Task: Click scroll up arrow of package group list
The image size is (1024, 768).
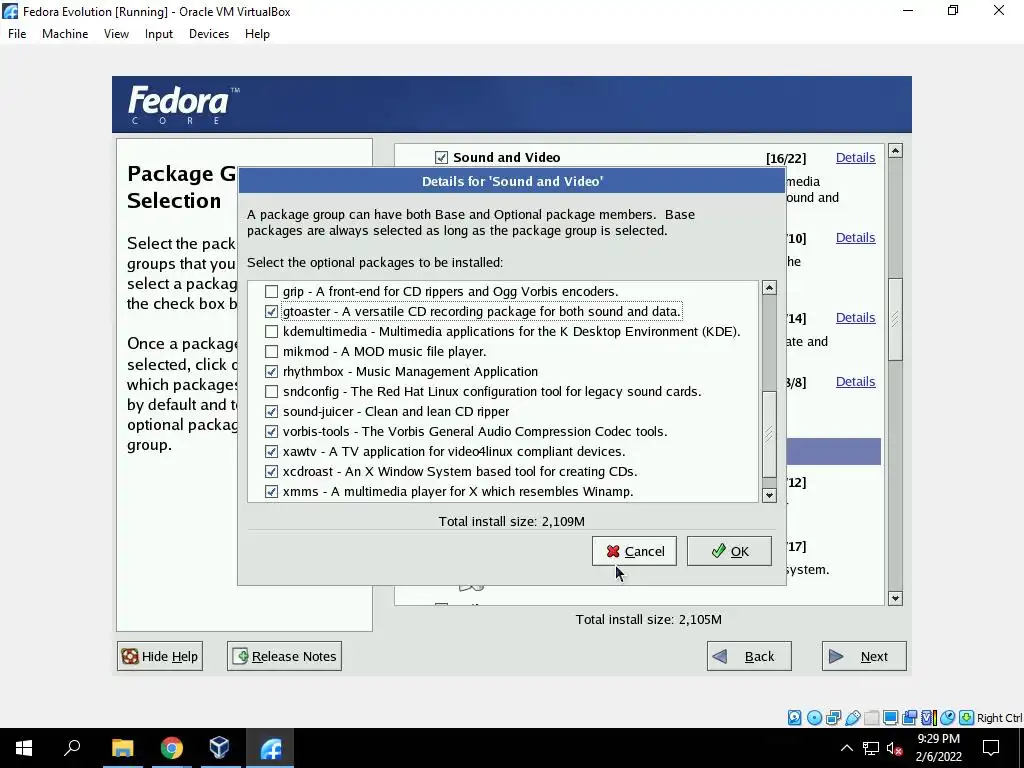Action: 895,151
